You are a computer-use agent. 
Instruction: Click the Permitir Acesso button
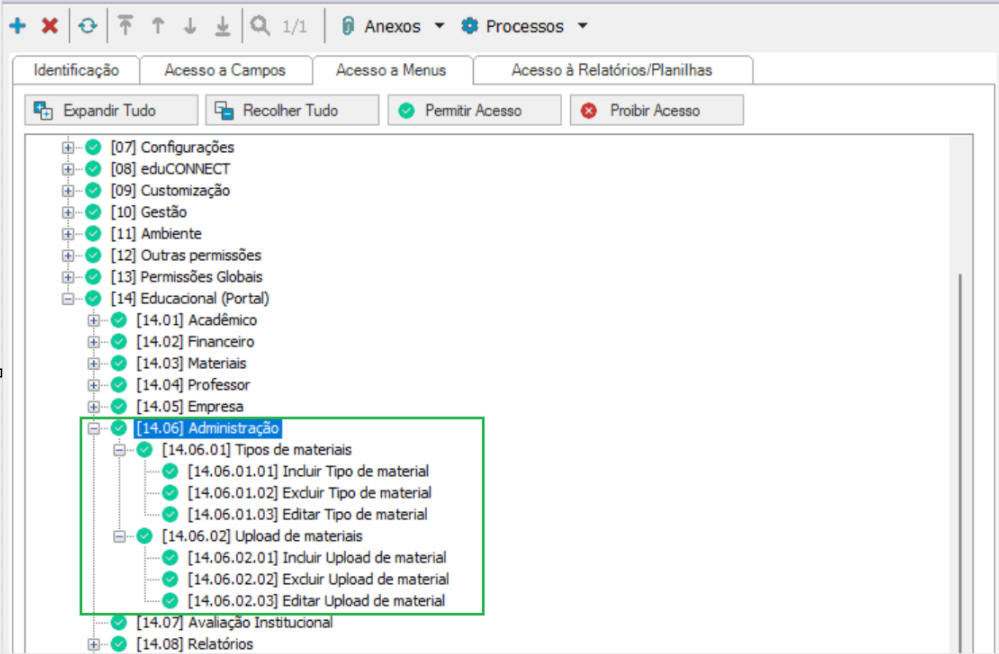coord(475,110)
